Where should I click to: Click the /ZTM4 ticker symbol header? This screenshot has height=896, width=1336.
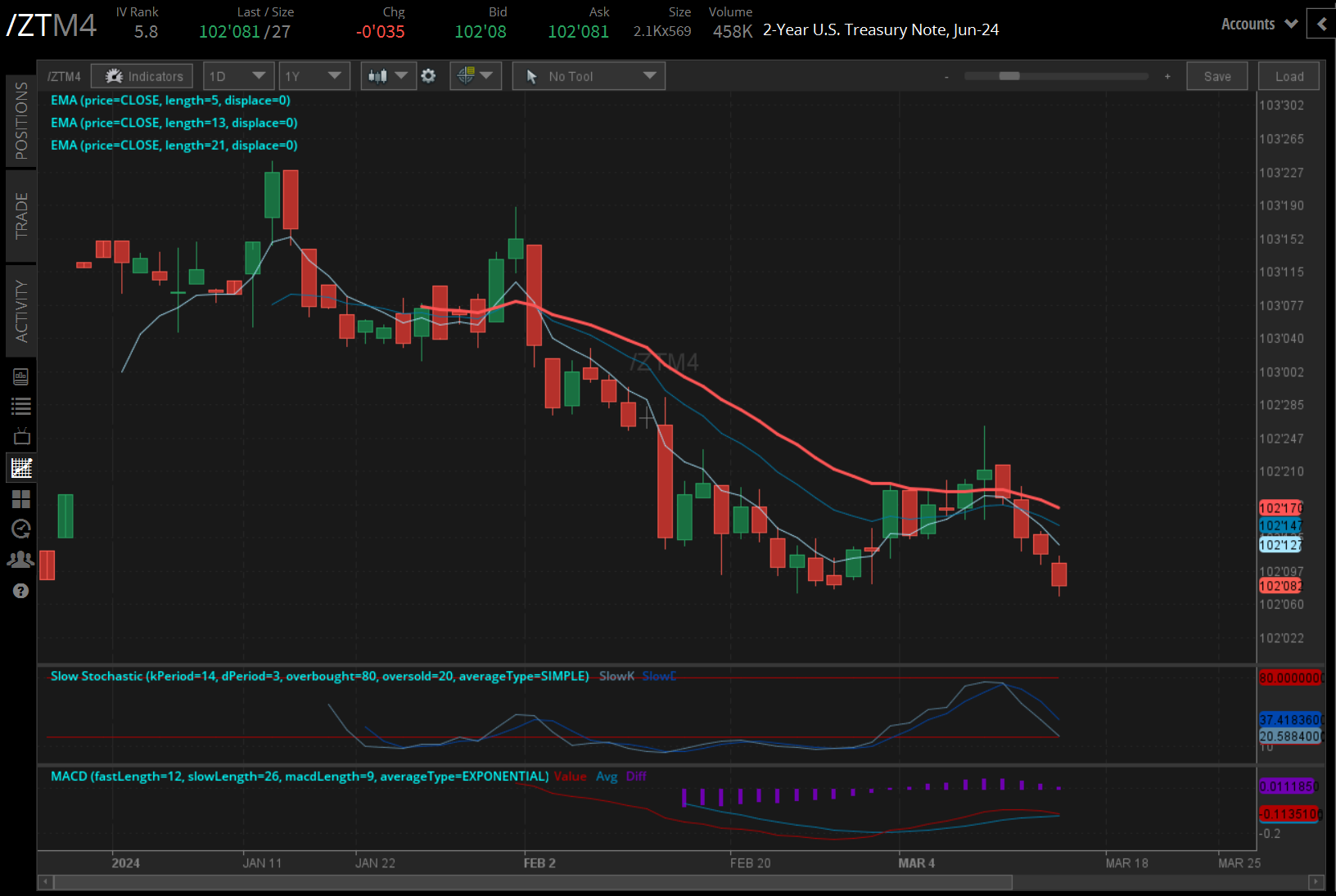pos(52,25)
